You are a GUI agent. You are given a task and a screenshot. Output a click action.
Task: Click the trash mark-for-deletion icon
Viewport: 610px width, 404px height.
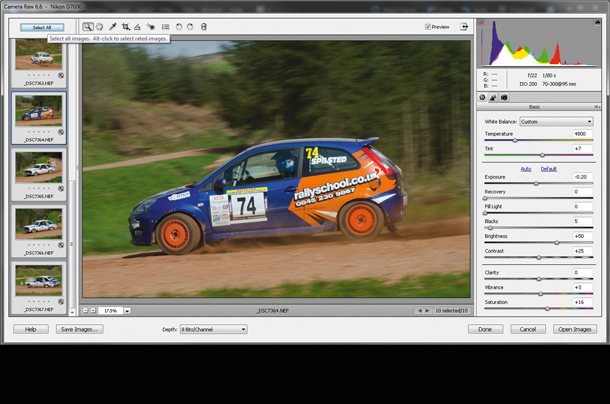(203, 27)
